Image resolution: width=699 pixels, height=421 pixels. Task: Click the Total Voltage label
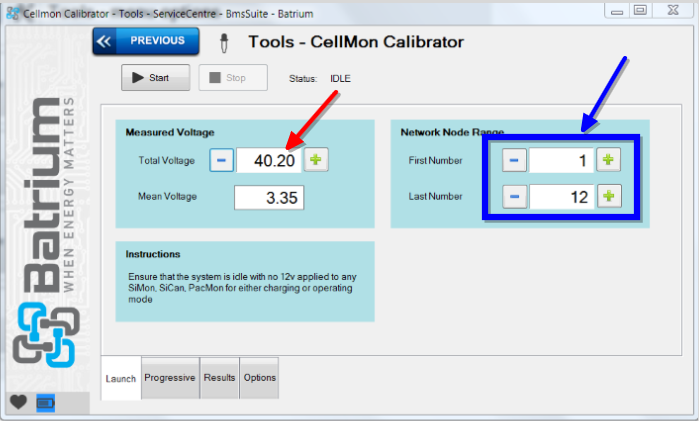[x=166, y=161]
